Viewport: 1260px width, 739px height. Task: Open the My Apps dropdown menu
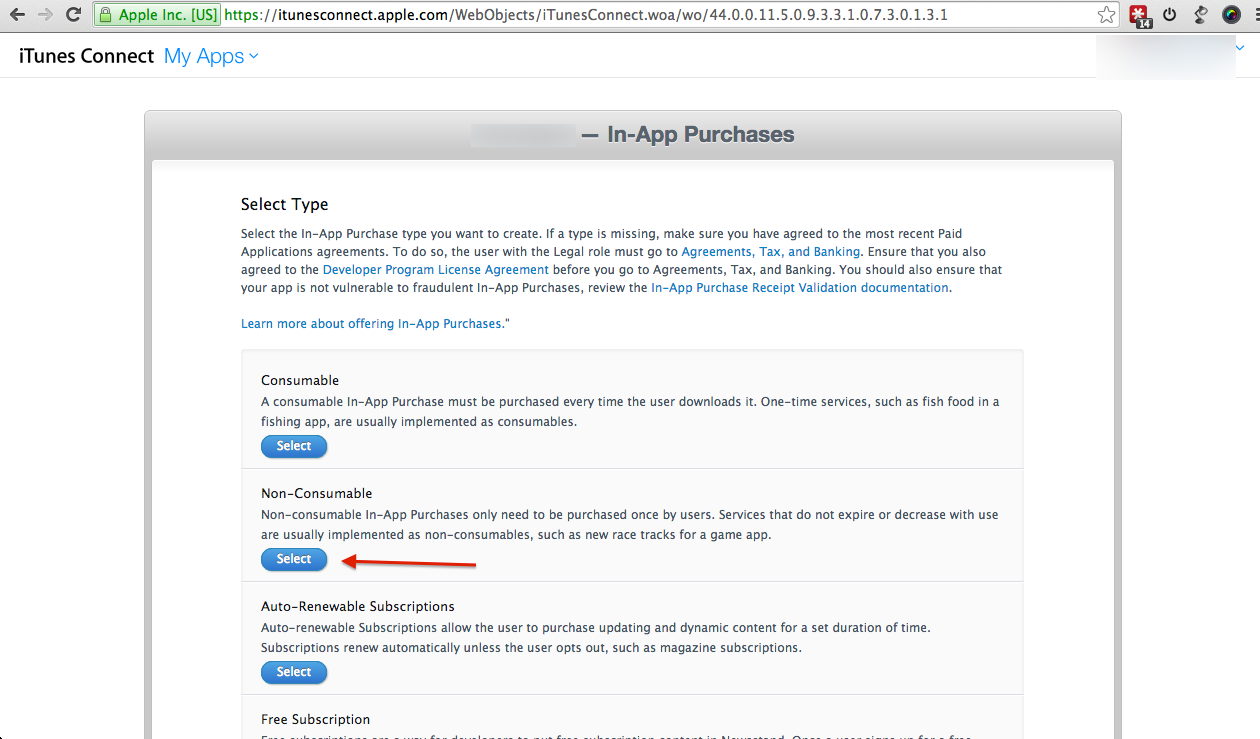click(211, 56)
